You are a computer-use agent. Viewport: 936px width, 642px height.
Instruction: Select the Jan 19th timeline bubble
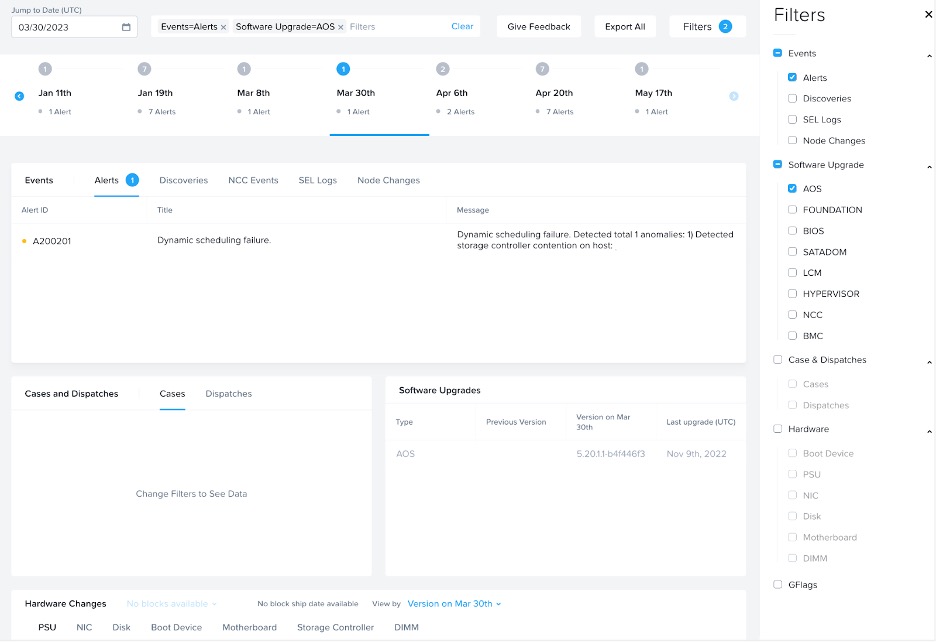pos(145,69)
